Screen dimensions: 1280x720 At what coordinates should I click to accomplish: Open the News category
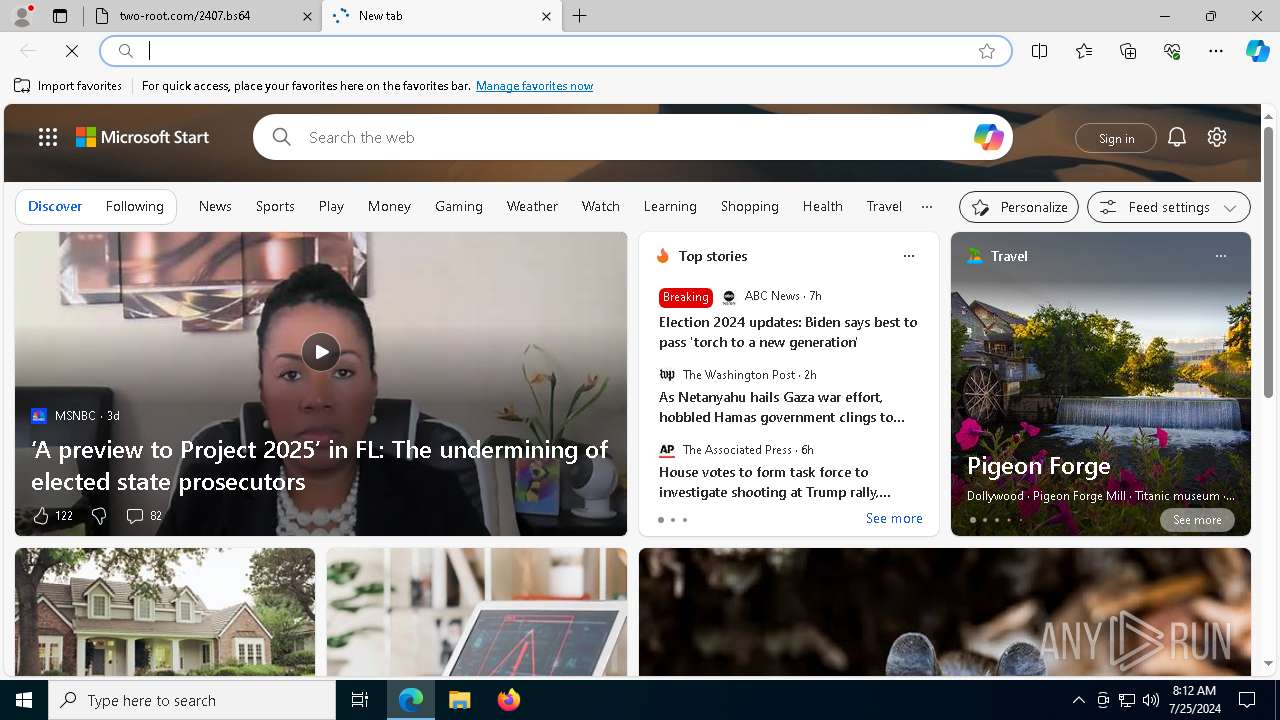pos(215,206)
